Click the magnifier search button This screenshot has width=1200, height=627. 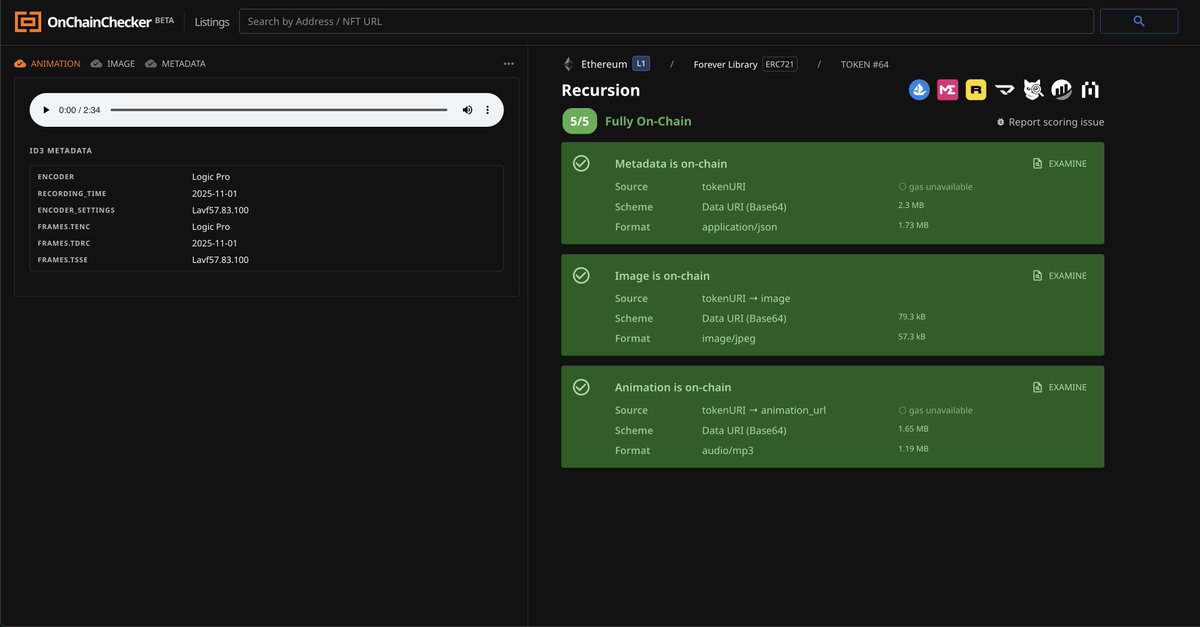(x=1139, y=21)
